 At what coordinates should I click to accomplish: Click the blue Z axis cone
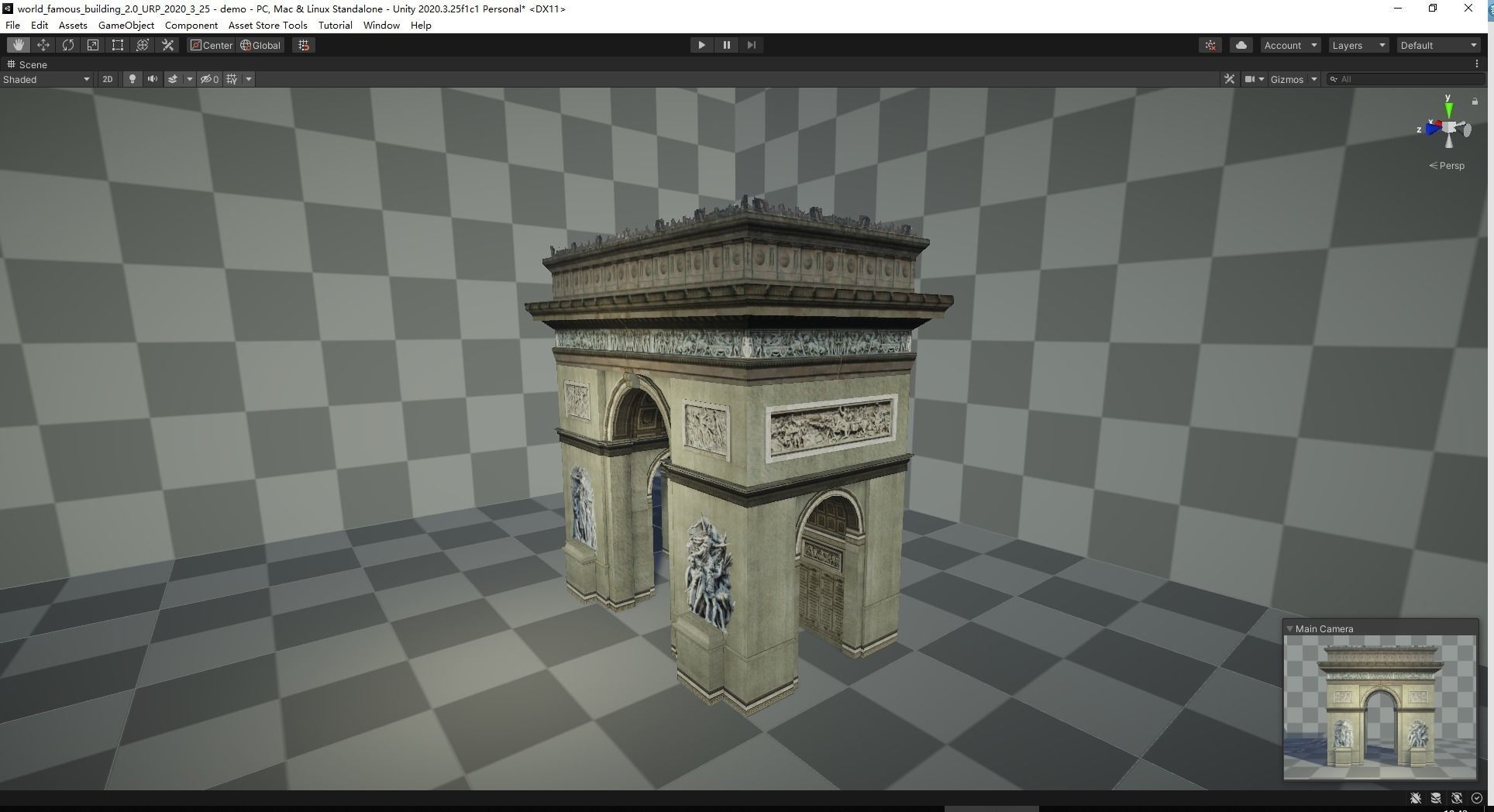[1431, 129]
